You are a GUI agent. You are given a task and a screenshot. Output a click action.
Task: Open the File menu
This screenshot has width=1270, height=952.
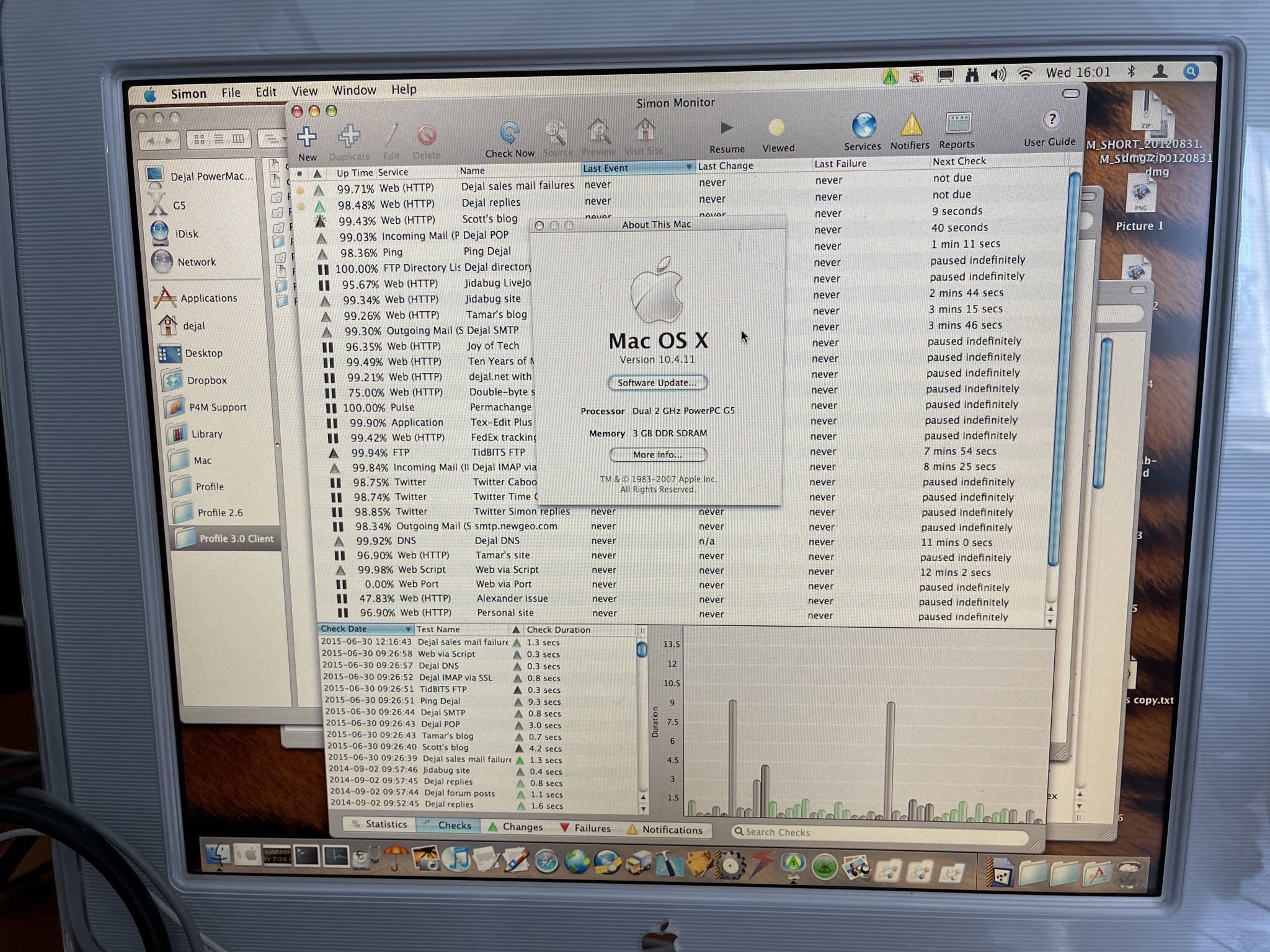[x=231, y=92]
